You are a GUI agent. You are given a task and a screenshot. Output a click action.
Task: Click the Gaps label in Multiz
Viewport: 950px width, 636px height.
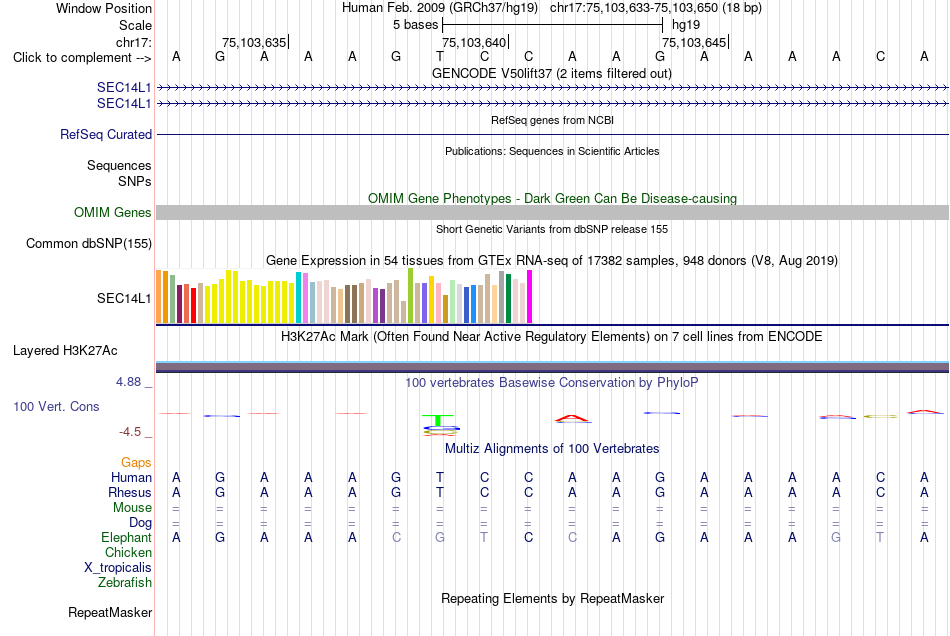click(x=136, y=463)
